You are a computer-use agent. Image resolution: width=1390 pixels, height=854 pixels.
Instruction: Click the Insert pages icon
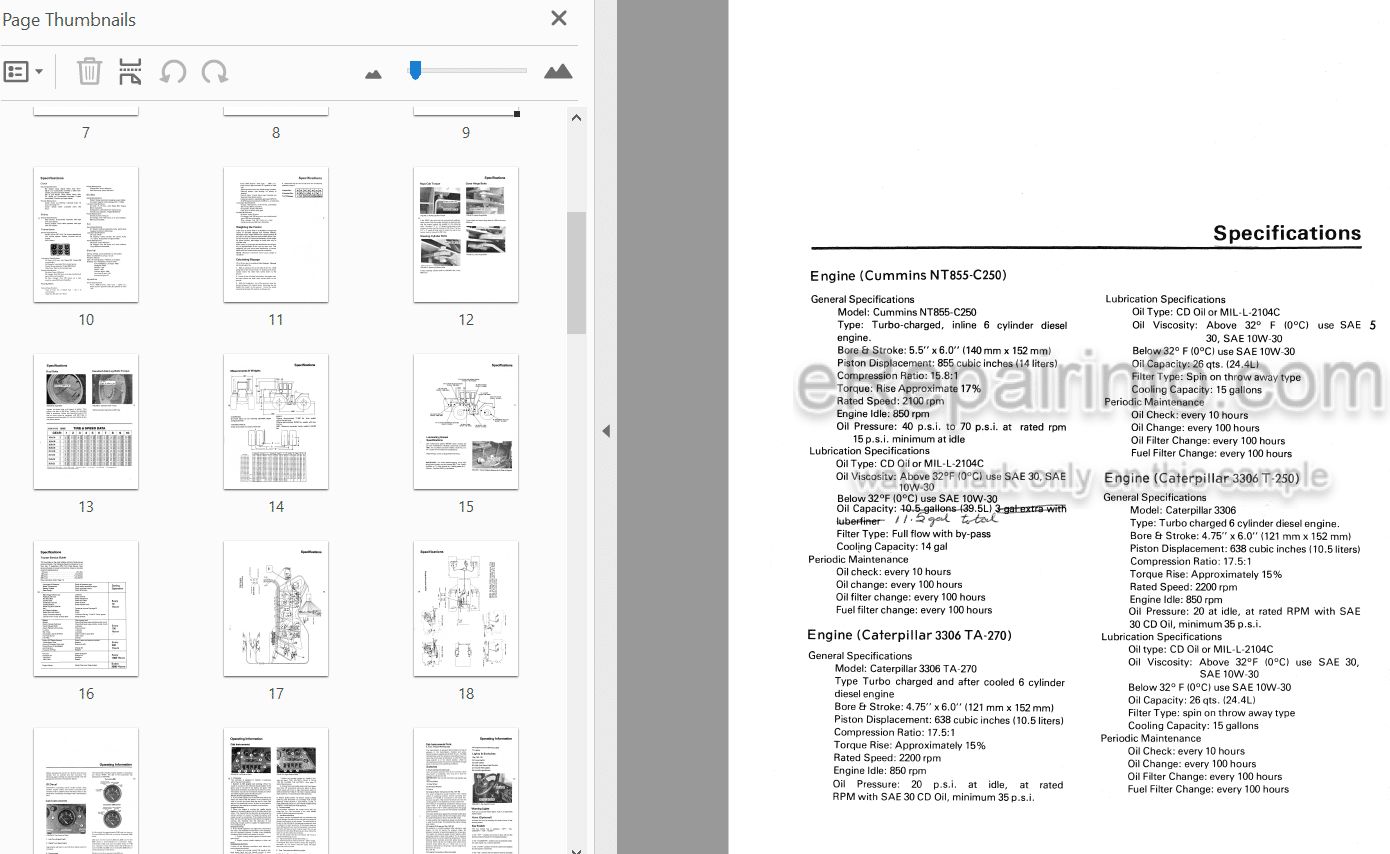[130, 72]
